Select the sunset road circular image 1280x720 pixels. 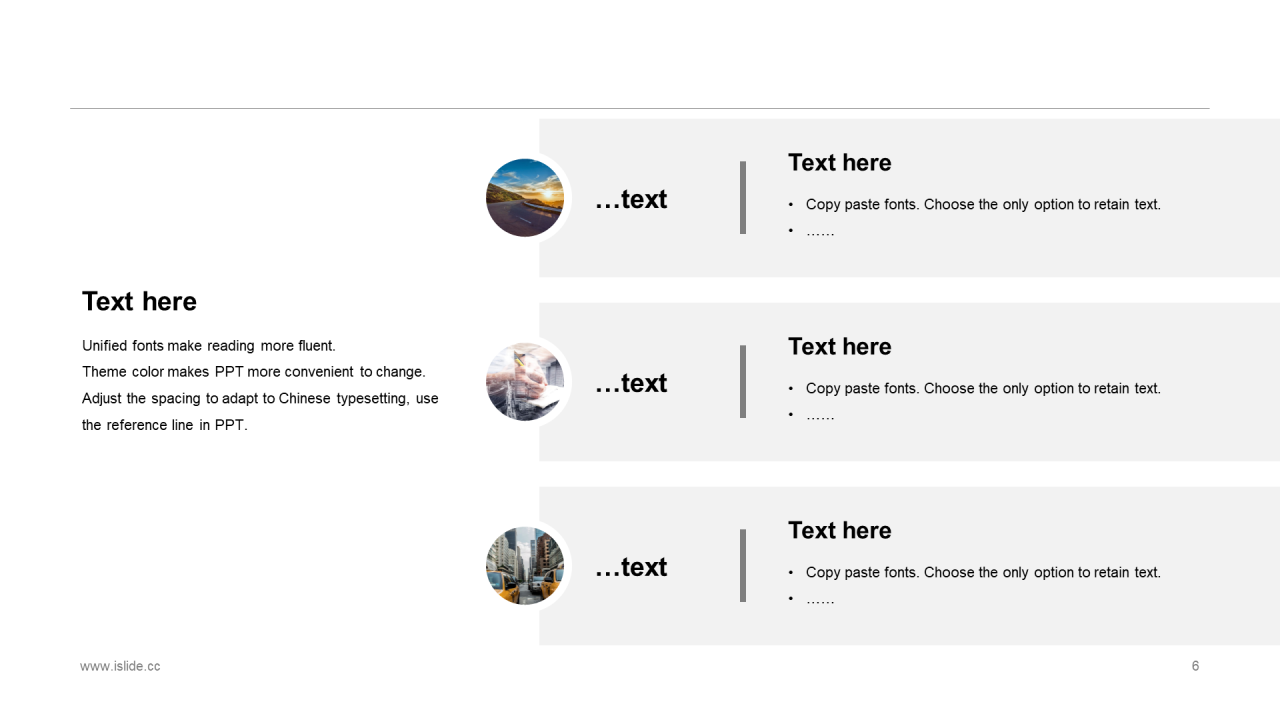click(525, 198)
